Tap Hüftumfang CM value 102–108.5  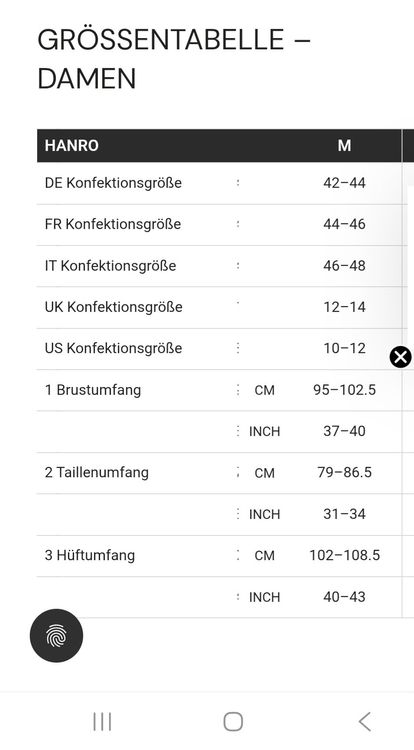344,555
